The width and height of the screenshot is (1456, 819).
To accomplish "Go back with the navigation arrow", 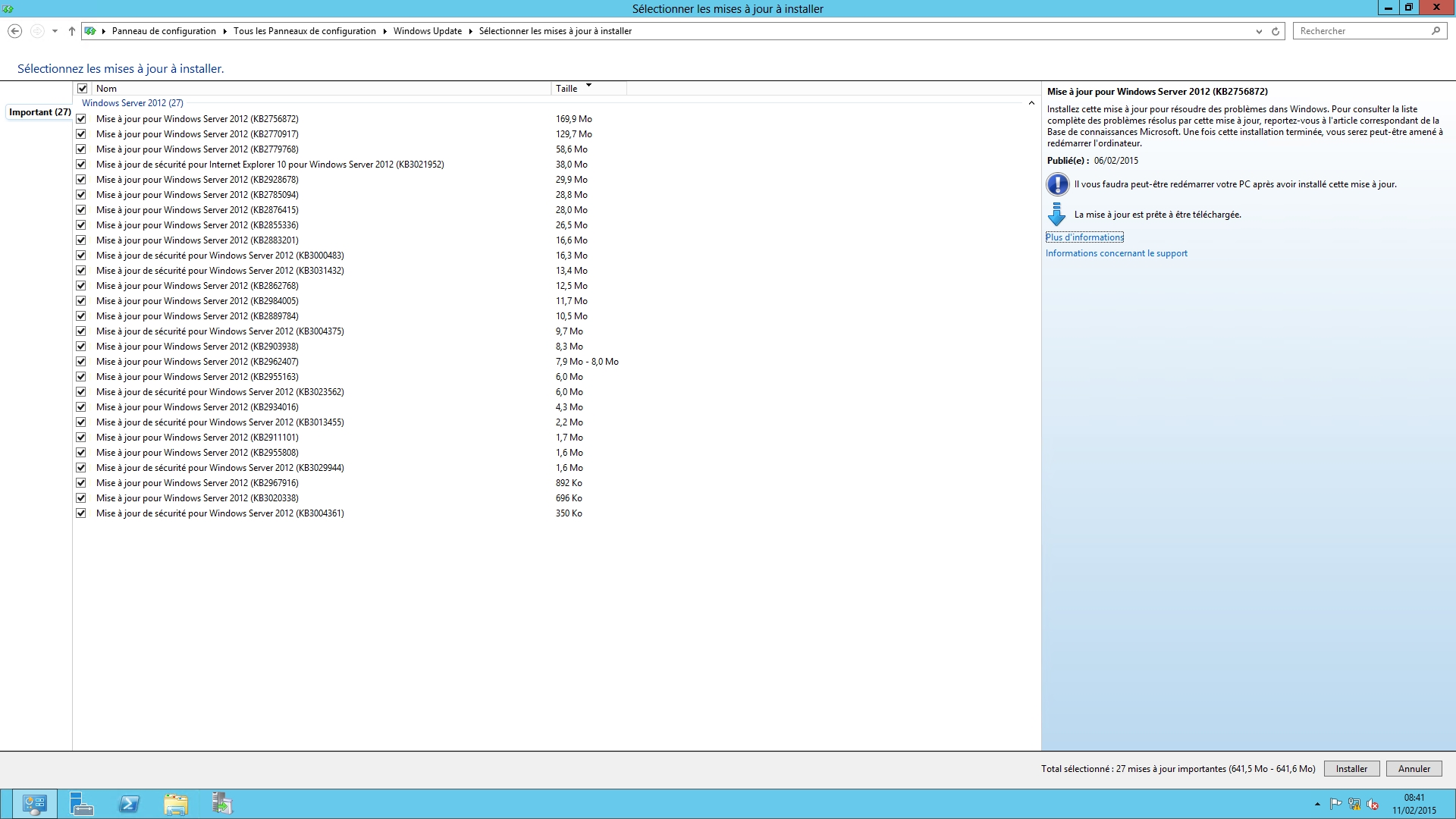I will click(14, 31).
